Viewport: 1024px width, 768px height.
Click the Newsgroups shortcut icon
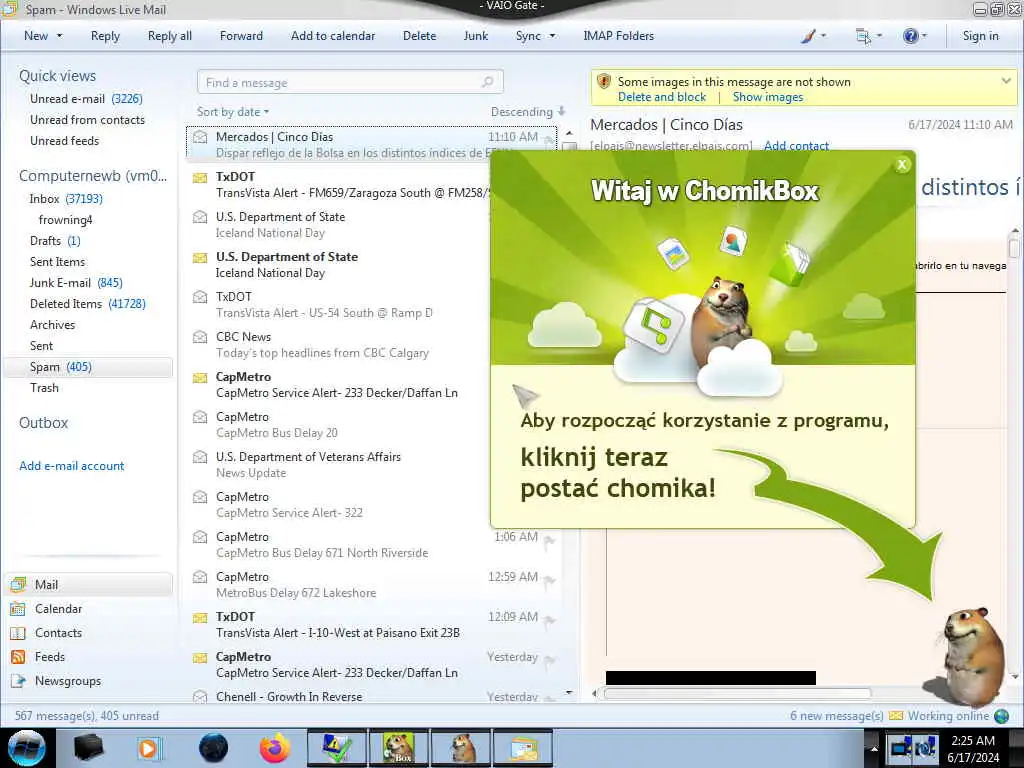point(18,681)
